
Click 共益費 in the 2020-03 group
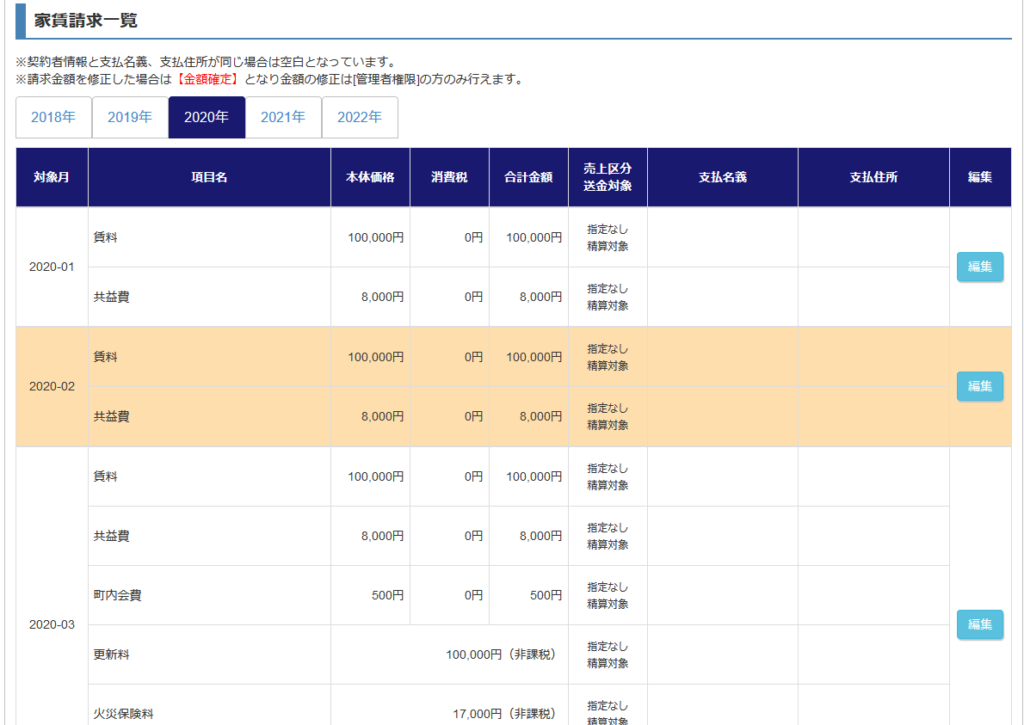click(112, 536)
